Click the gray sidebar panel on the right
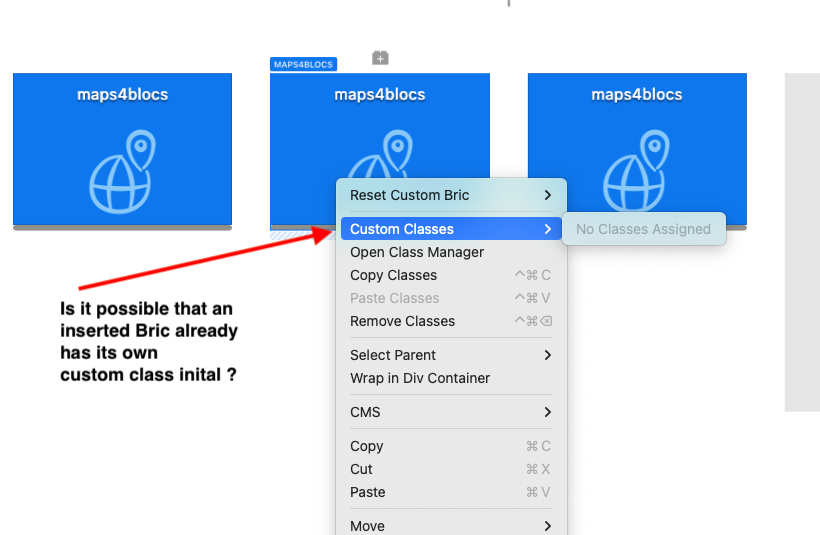This screenshot has width=820, height=535. [x=802, y=242]
